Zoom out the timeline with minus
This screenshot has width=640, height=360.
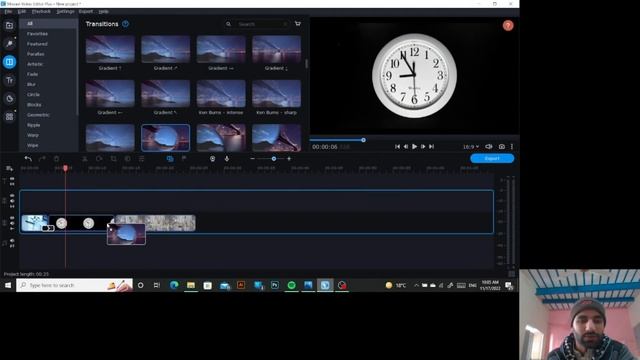252,159
